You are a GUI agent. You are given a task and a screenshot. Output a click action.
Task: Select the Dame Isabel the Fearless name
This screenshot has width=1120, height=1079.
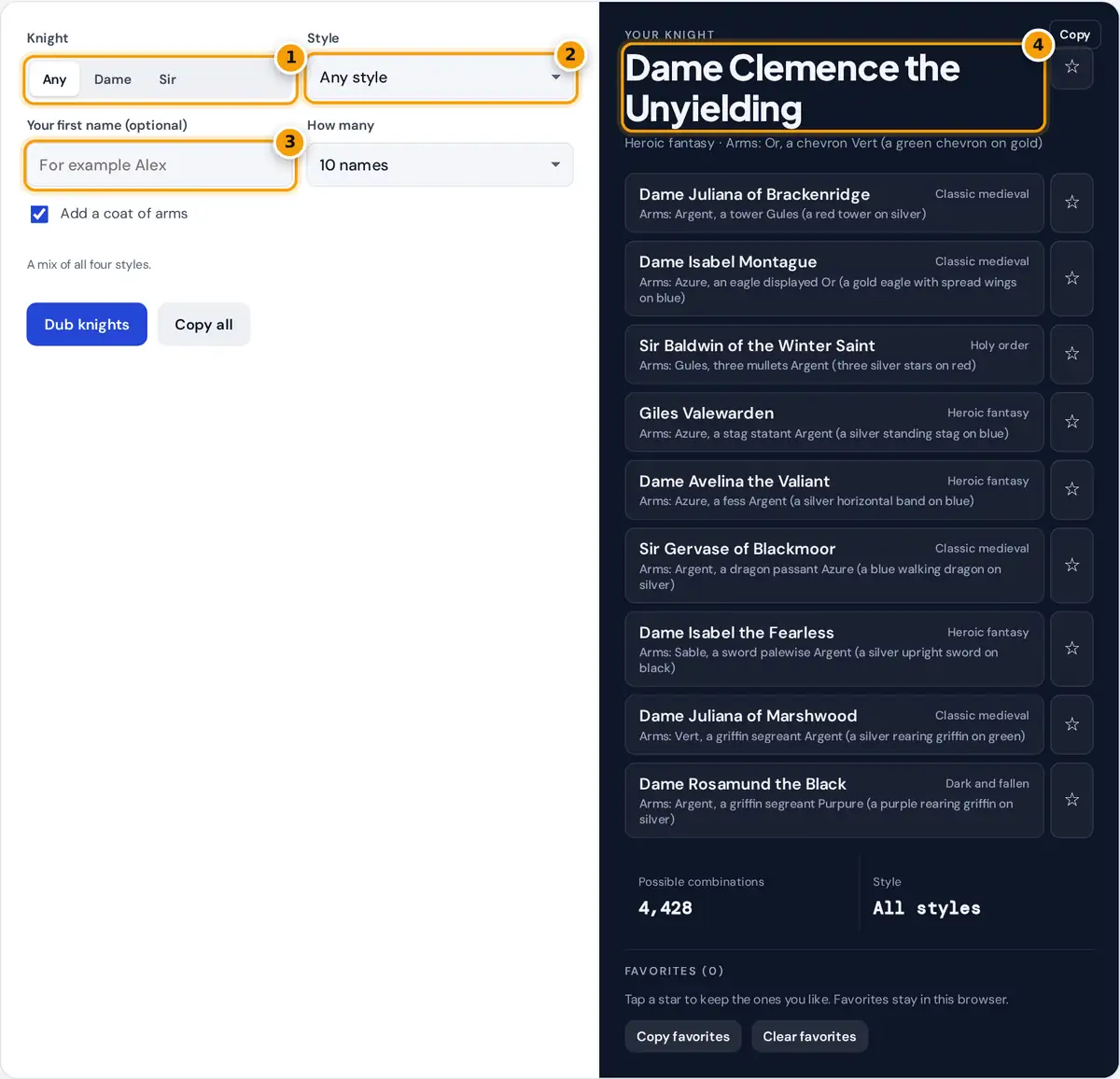[x=736, y=633]
